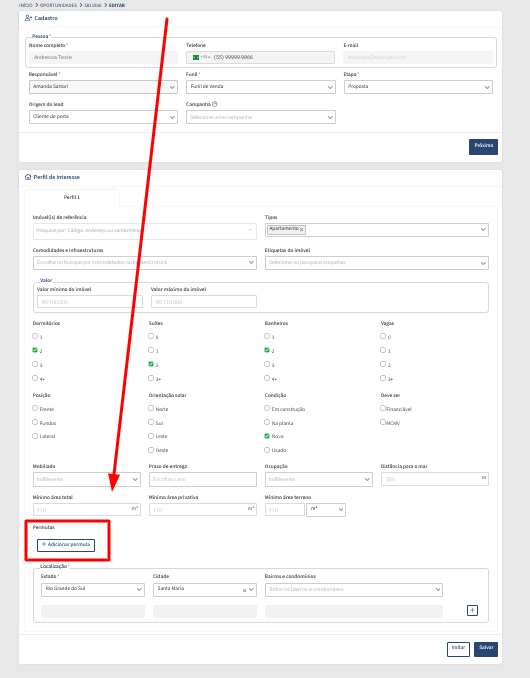Enable Oeste solar orientation
This screenshot has width=530, height=678.
pyautogui.click(x=151, y=450)
